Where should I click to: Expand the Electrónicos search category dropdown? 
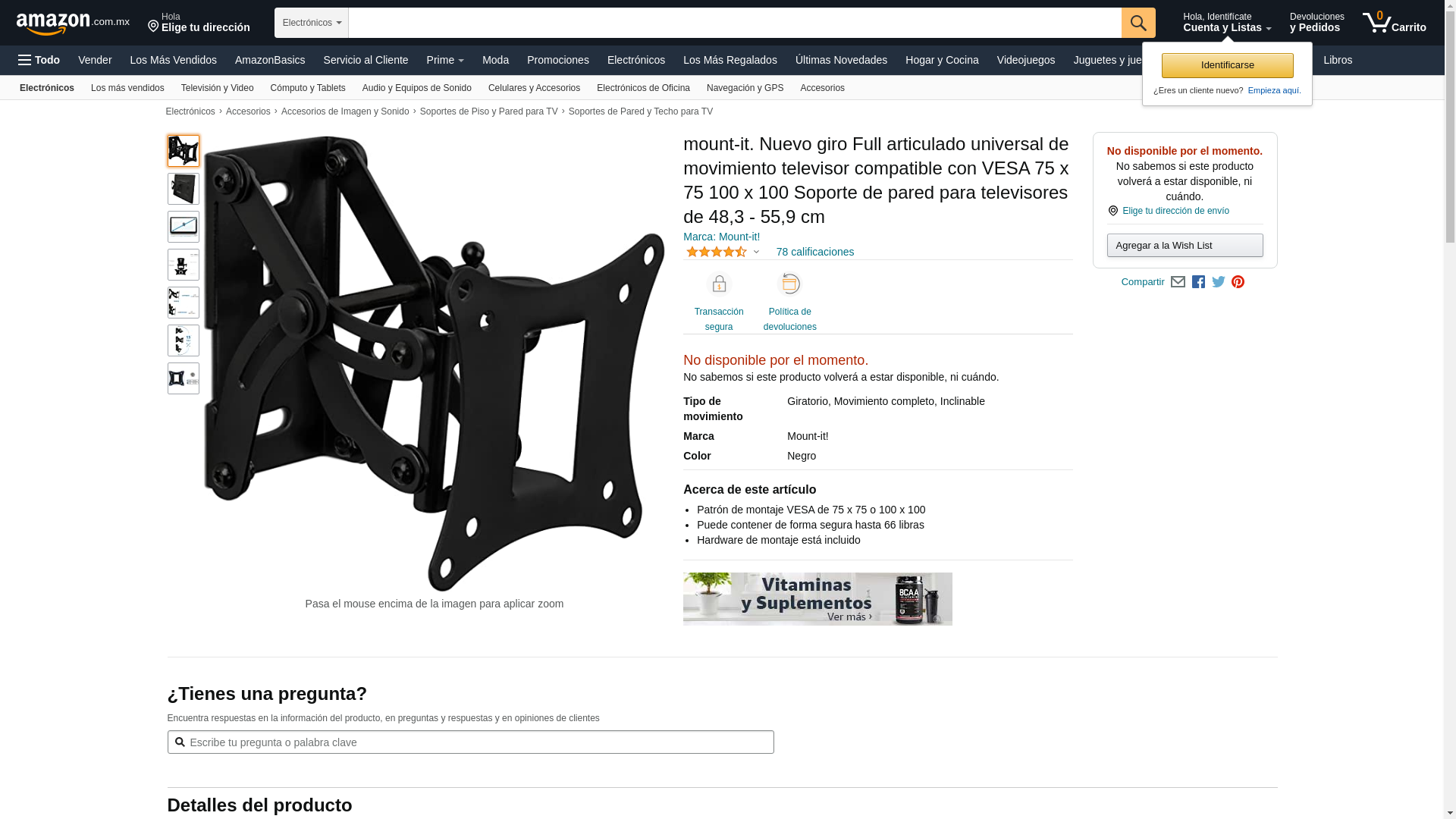coord(312,23)
